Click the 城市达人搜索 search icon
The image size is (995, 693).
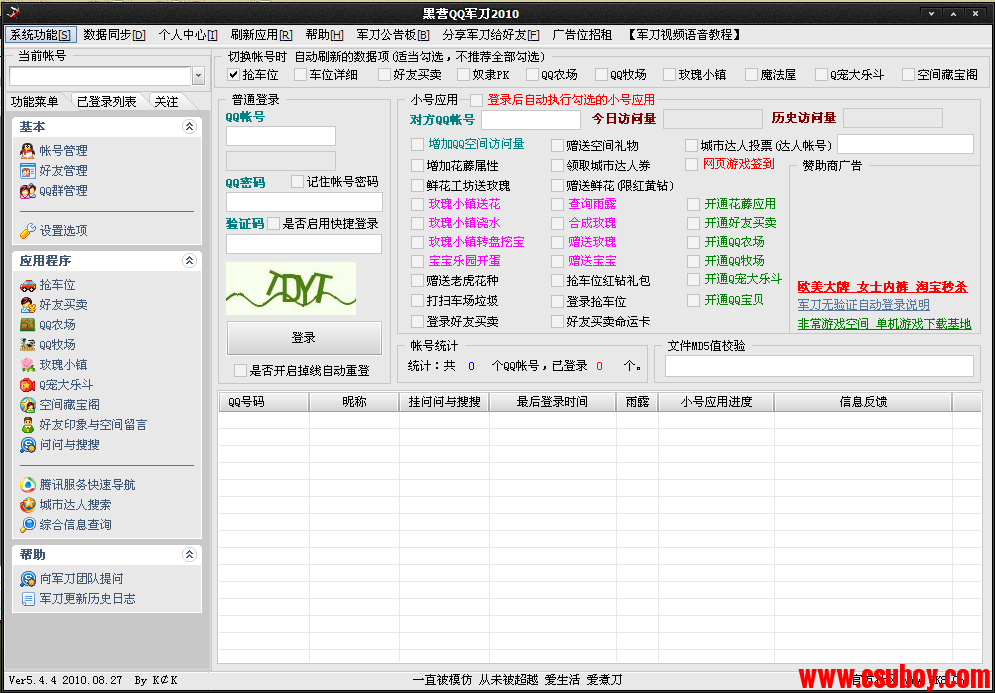28,505
